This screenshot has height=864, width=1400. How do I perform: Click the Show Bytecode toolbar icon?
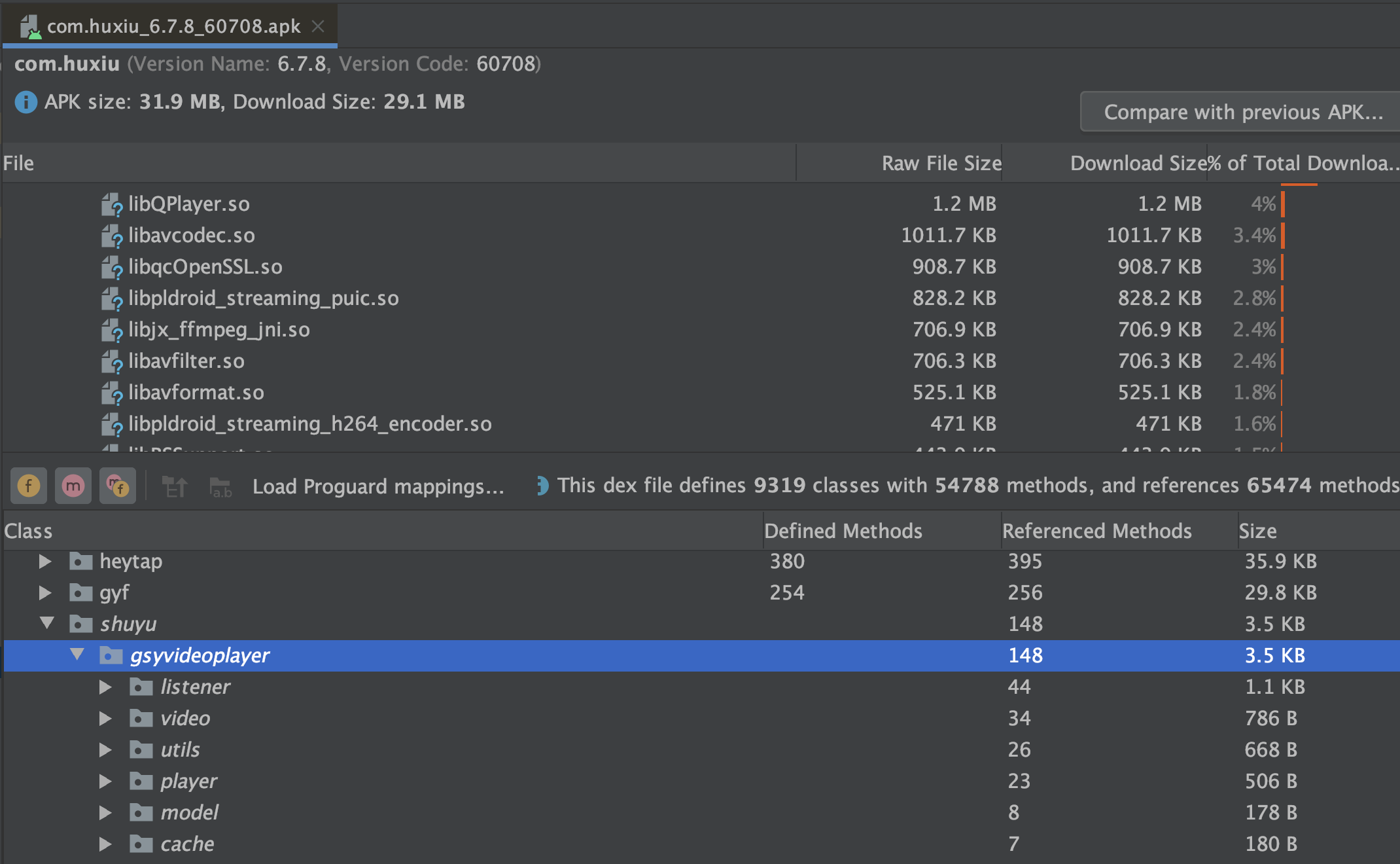[x=175, y=486]
